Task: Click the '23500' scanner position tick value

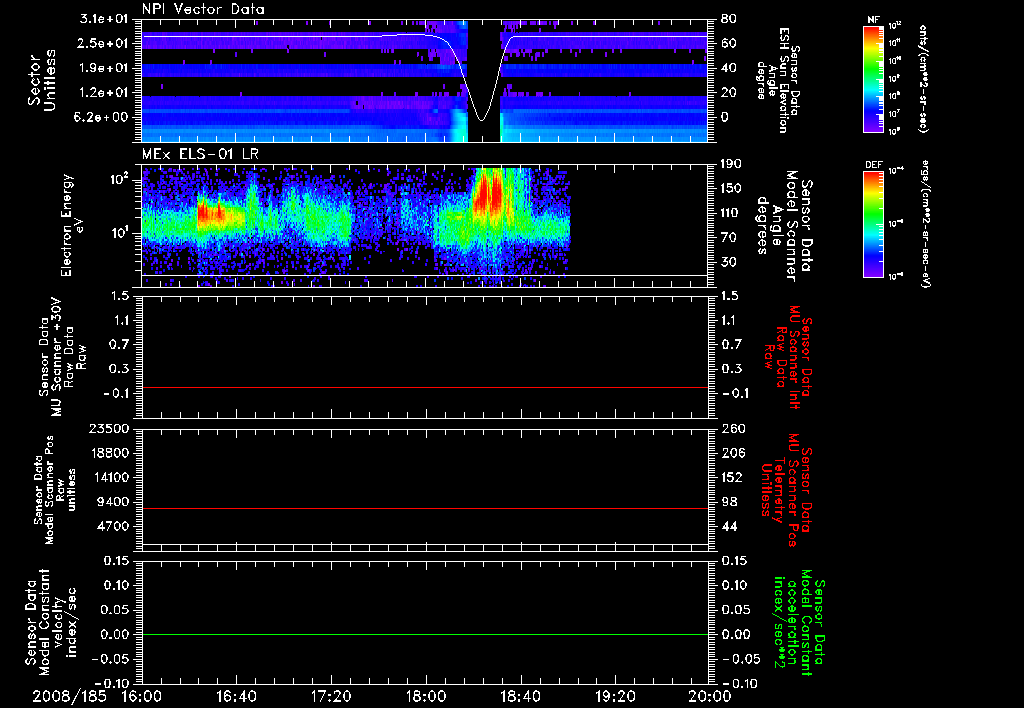Action: pos(109,428)
